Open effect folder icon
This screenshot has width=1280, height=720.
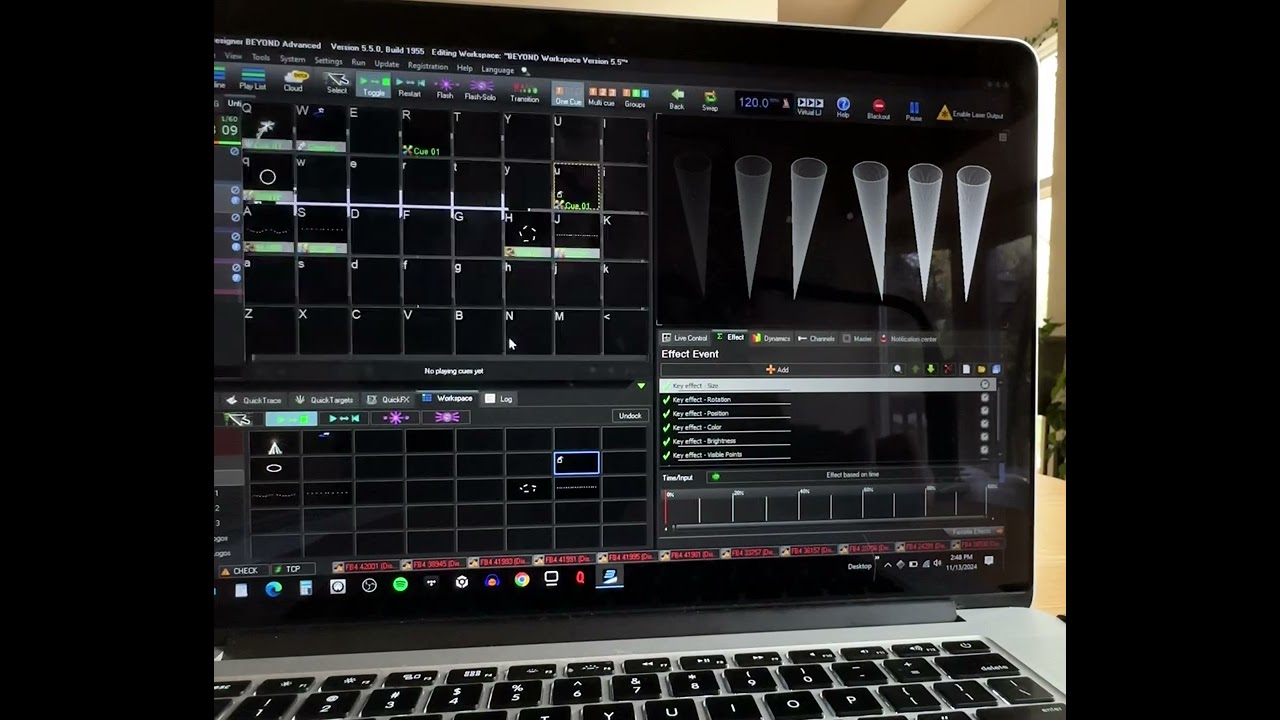click(x=981, y=369)
